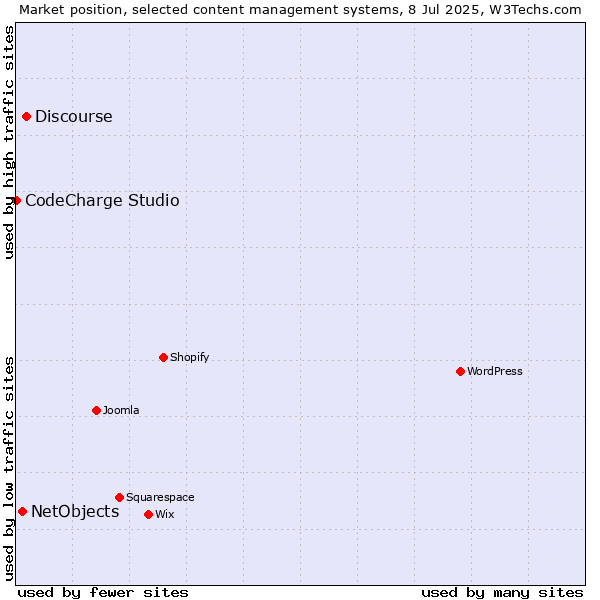
Task: Select the Shopify label text
Action: coord(189,357)
